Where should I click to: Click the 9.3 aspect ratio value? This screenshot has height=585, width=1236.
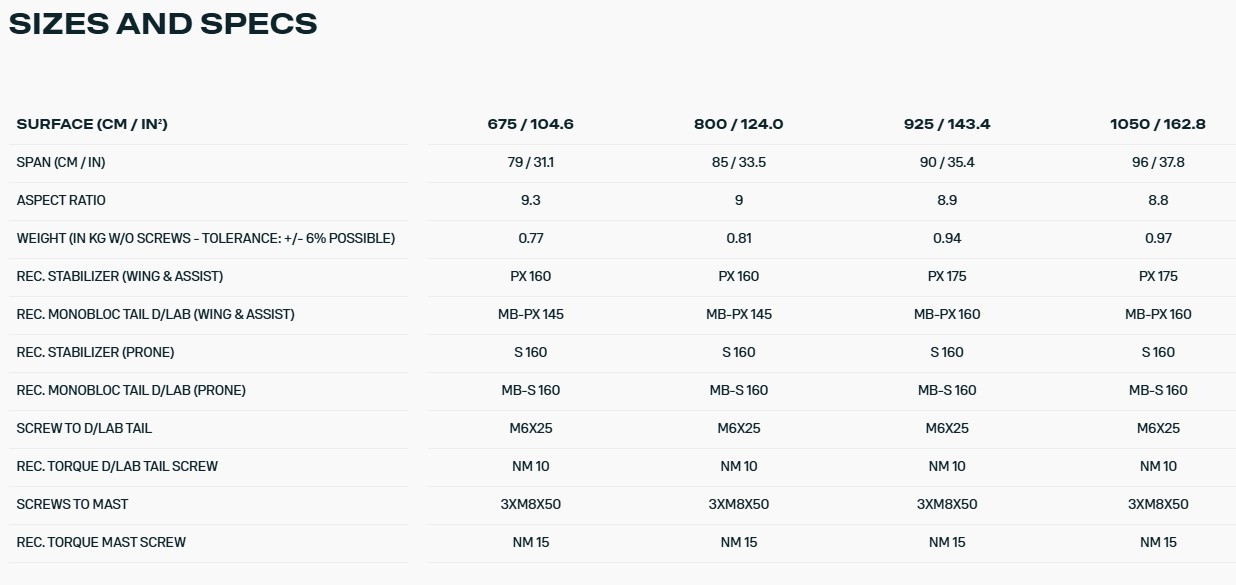[530, 200]
